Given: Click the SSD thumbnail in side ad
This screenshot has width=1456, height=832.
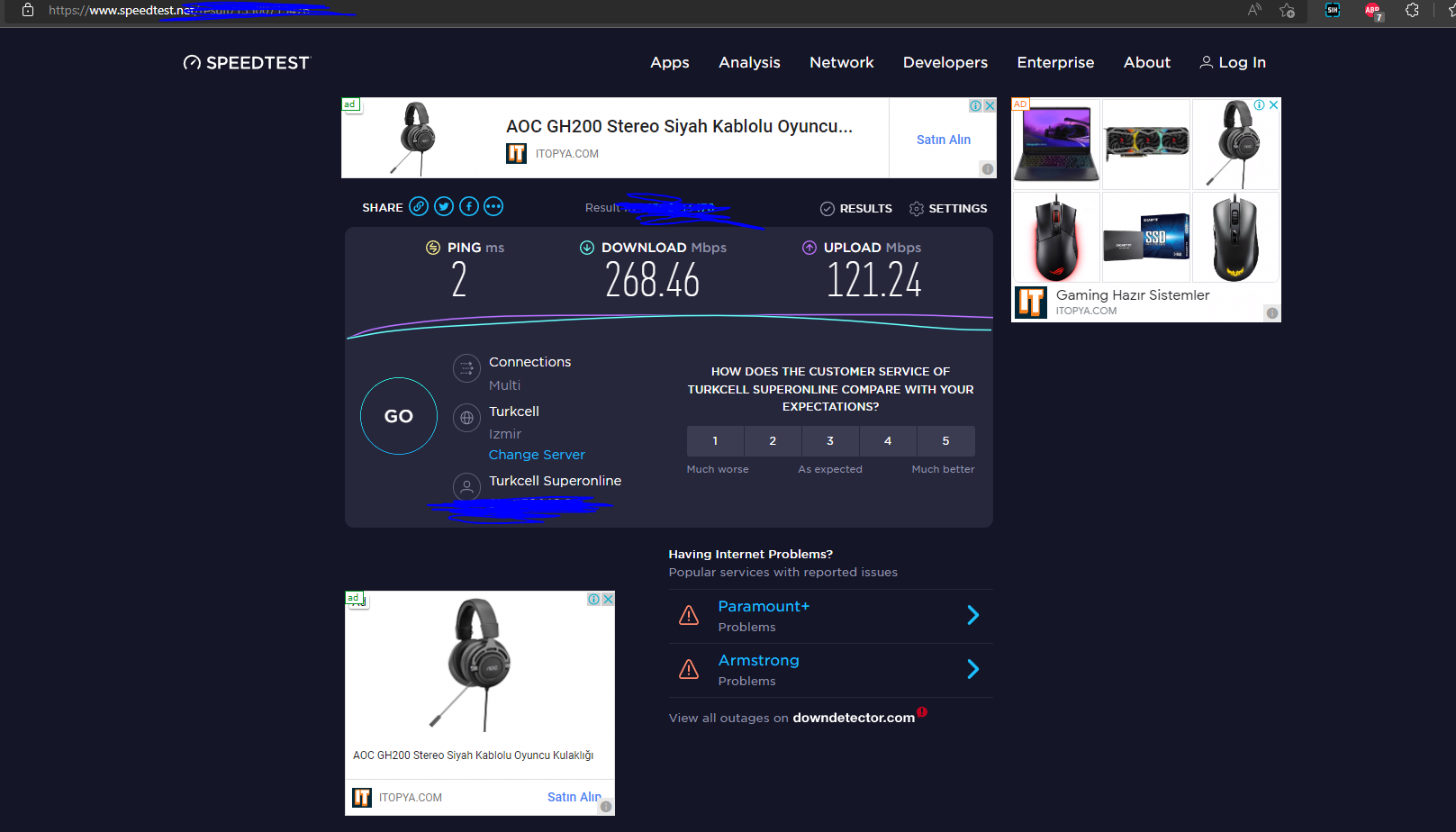Looking at the screenshot, I should [1146, 238].
